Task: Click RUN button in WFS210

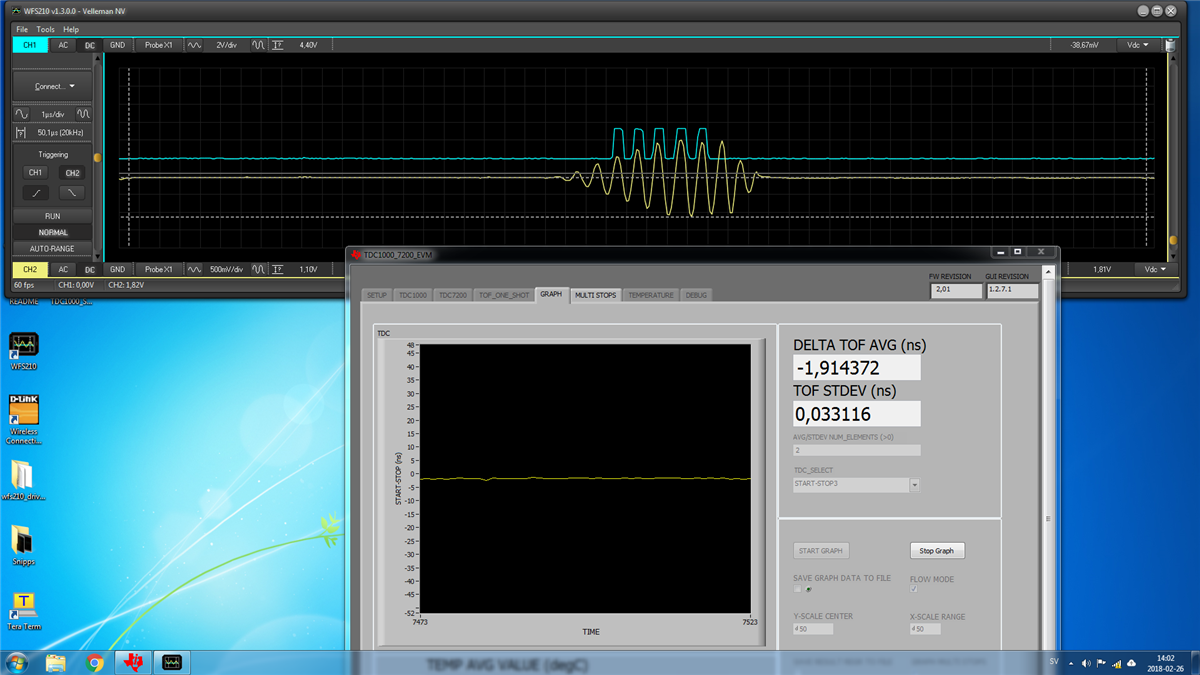Action: click(53, 216)
